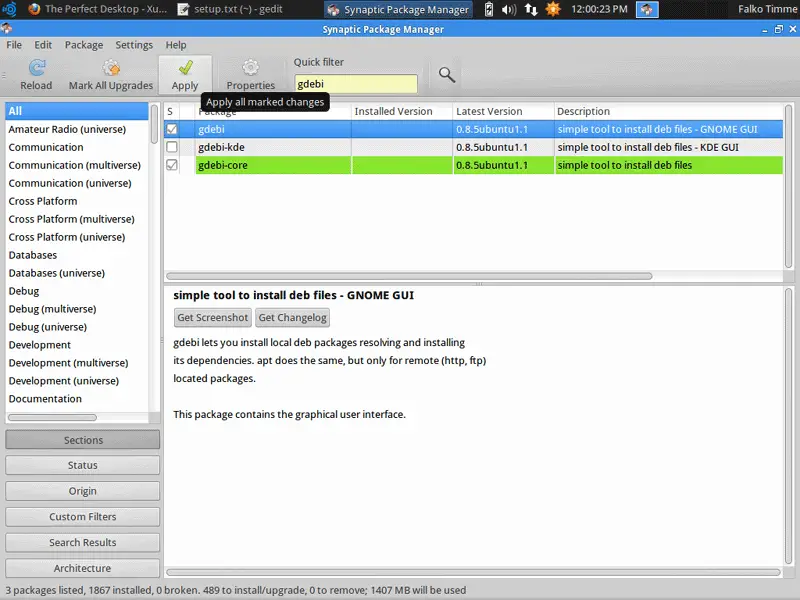
Task: Sort by the Description column header
Action: pyautogui.click(x=668, y=111)
